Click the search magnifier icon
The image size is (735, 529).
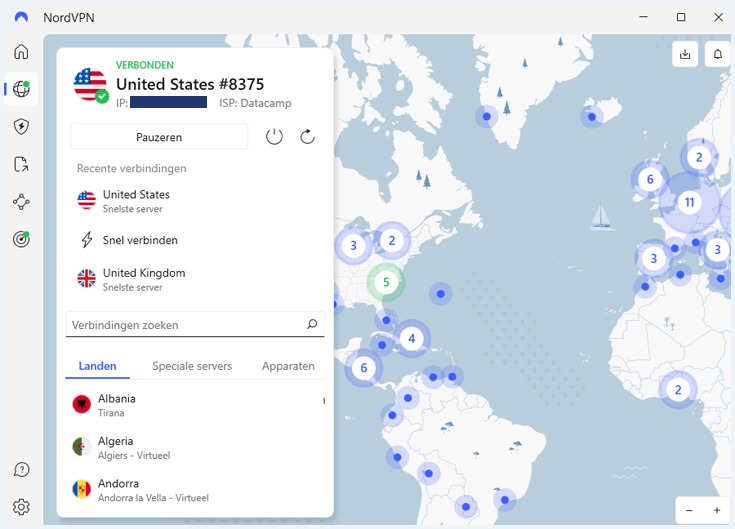pyautogui.click(x=312, y=324)
